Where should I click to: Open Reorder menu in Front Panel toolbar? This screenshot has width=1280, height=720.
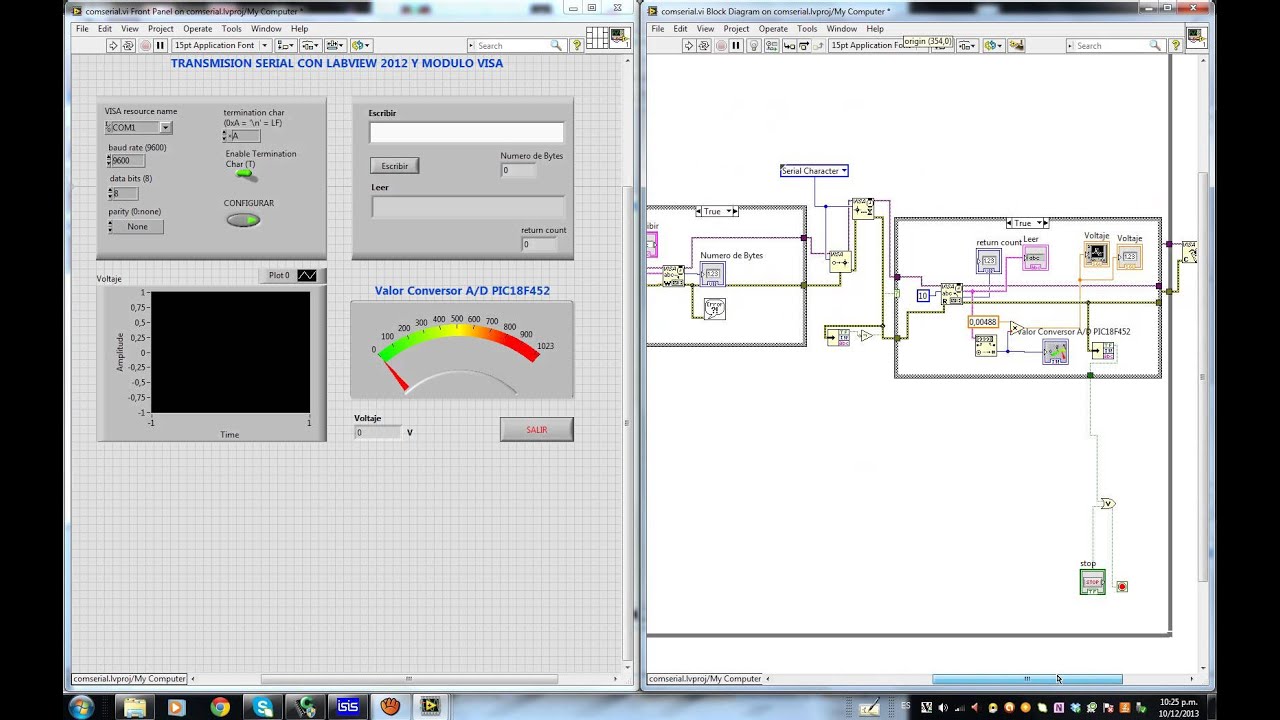pyautogui.click(x=360, y=46)
